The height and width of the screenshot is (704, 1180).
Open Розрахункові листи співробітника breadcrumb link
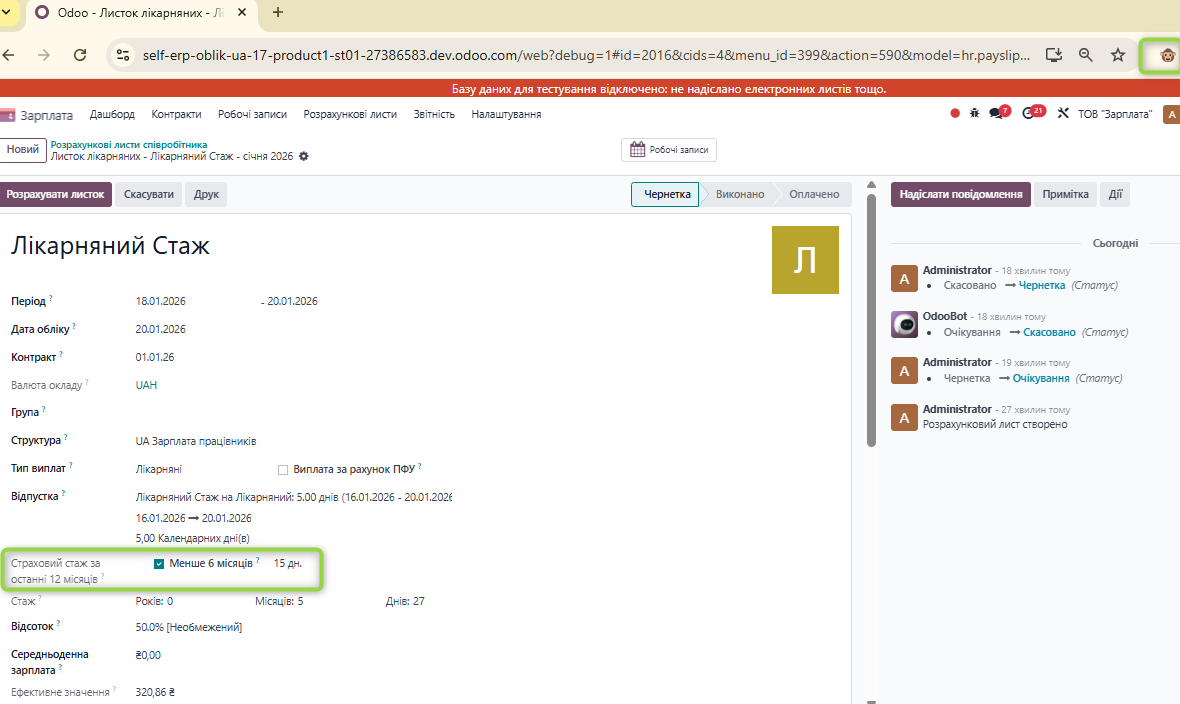[x=129, y=144]
